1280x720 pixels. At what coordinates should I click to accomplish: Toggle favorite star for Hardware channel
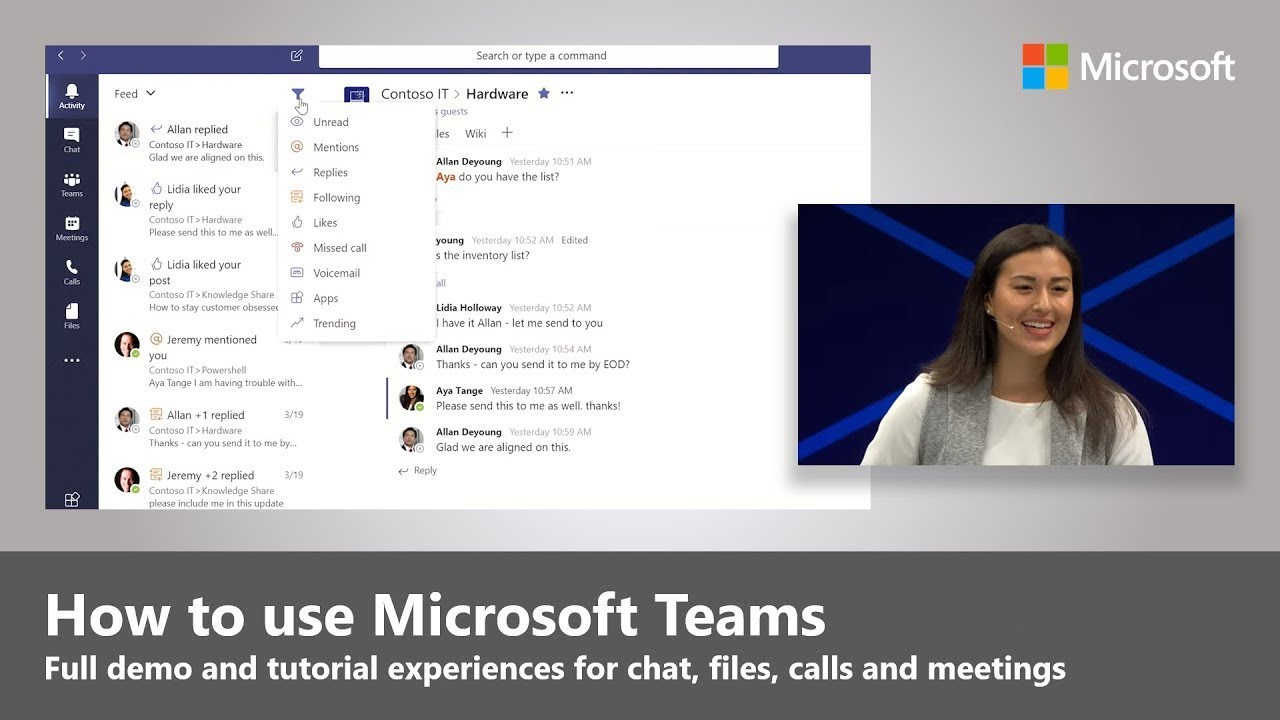tap(544, 93)
